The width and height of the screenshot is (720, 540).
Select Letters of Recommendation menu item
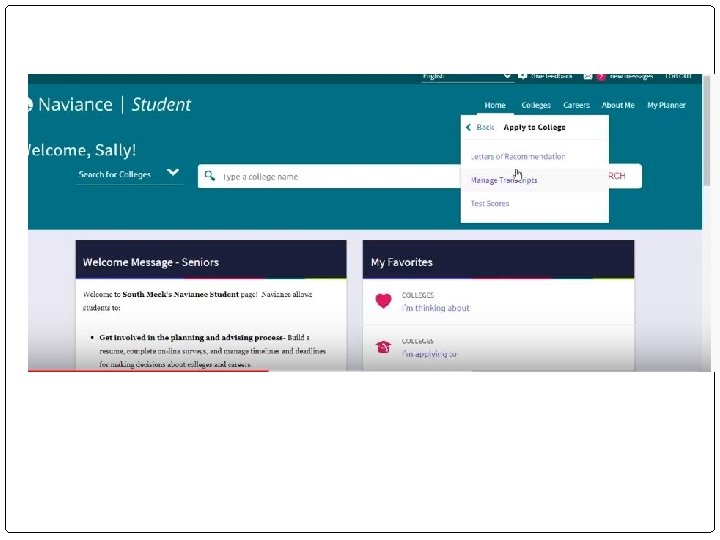[518, 157]
